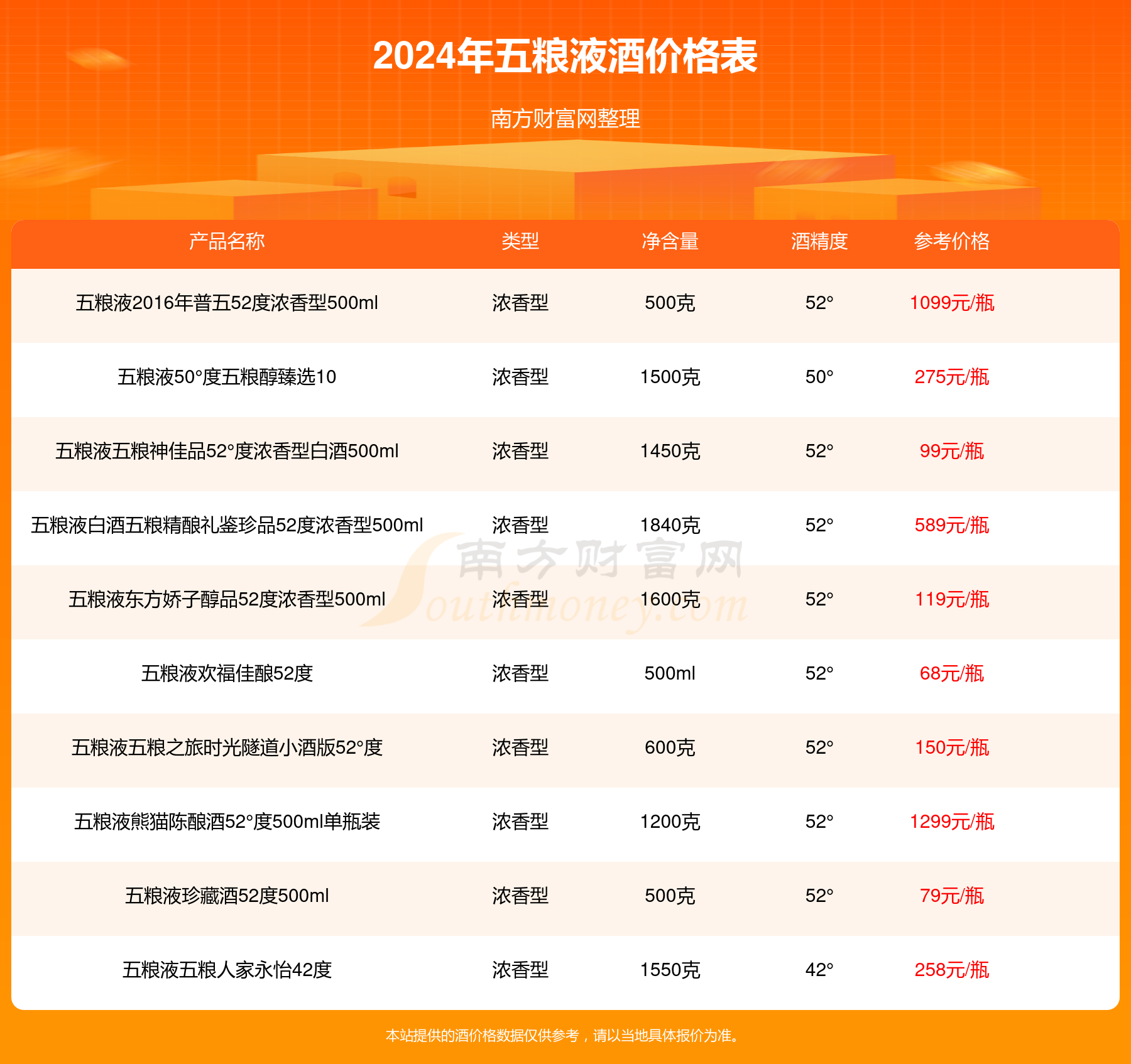Click the 参考价格 column header
This screenshot has height=1064, width=1131.
952,241
